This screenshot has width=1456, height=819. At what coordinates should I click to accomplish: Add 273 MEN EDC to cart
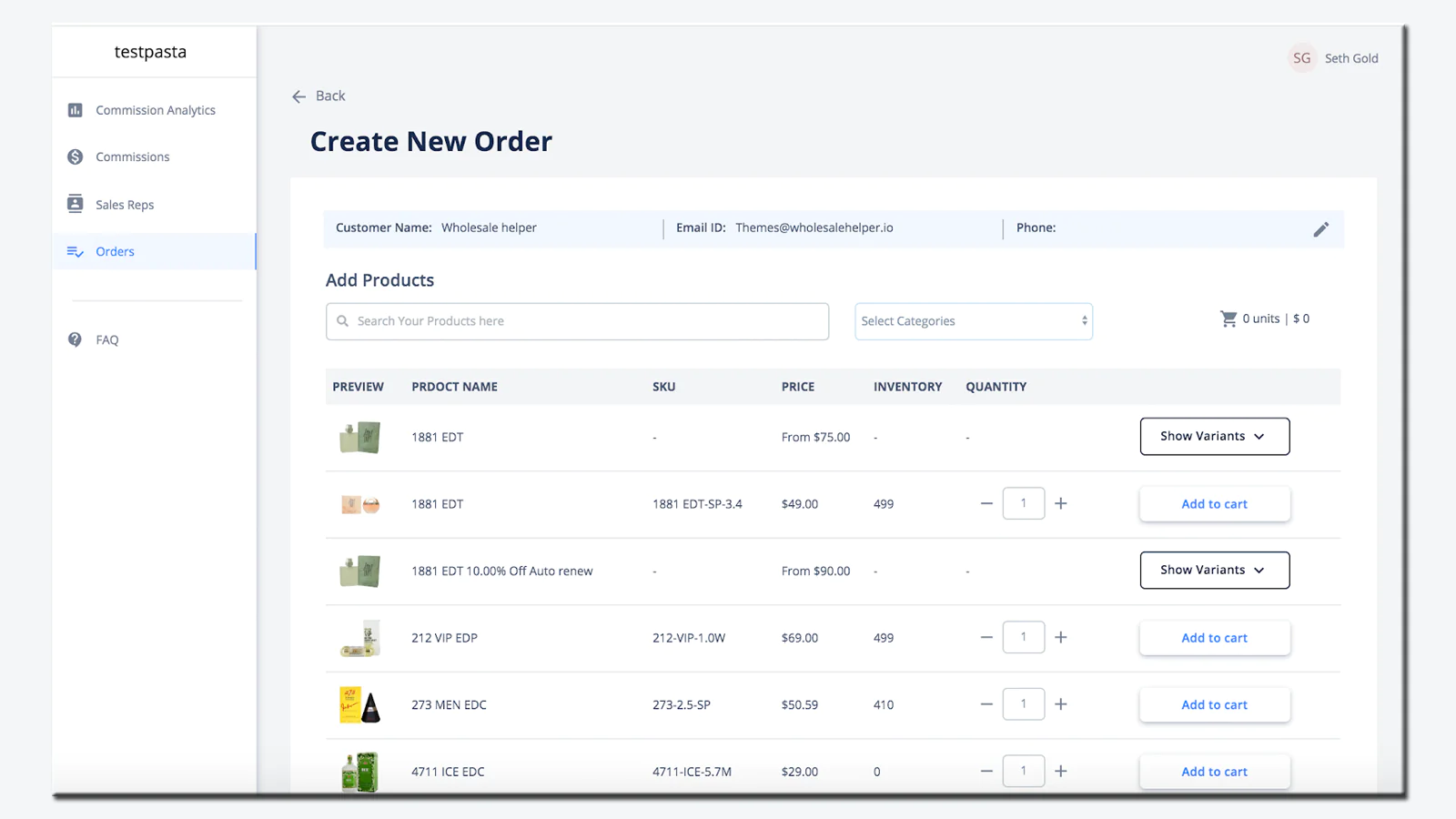pyautogui.click(x=1214, y=704)
